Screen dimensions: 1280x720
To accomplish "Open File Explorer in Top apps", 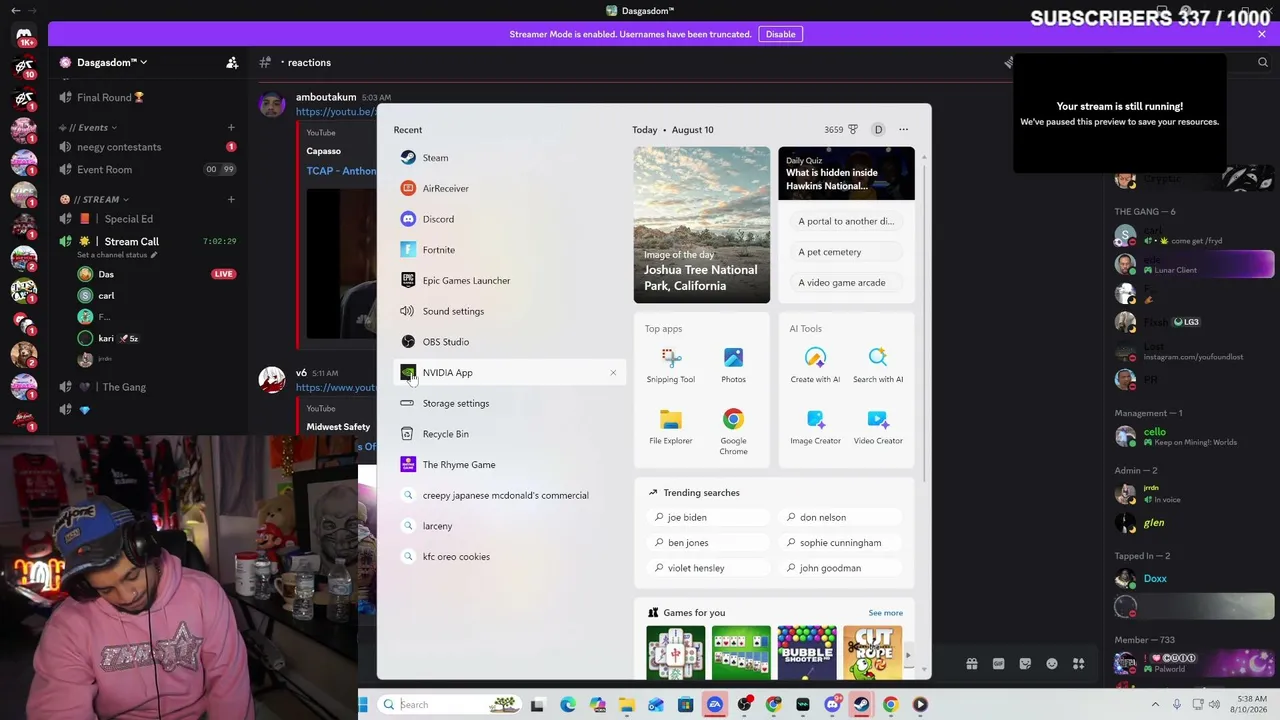I will 671,427.
